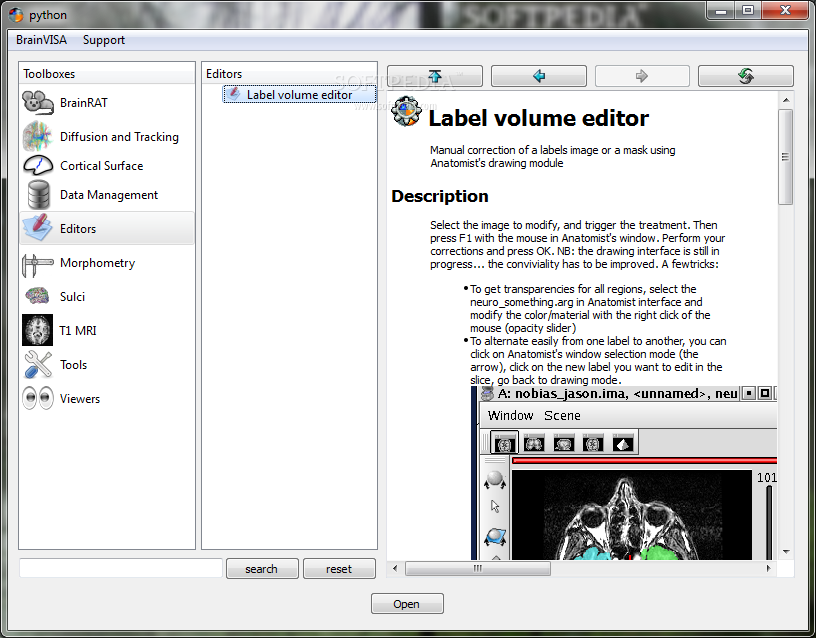The image size is (816, 638).
Task: Click the Open button
Action: [407, 604]
